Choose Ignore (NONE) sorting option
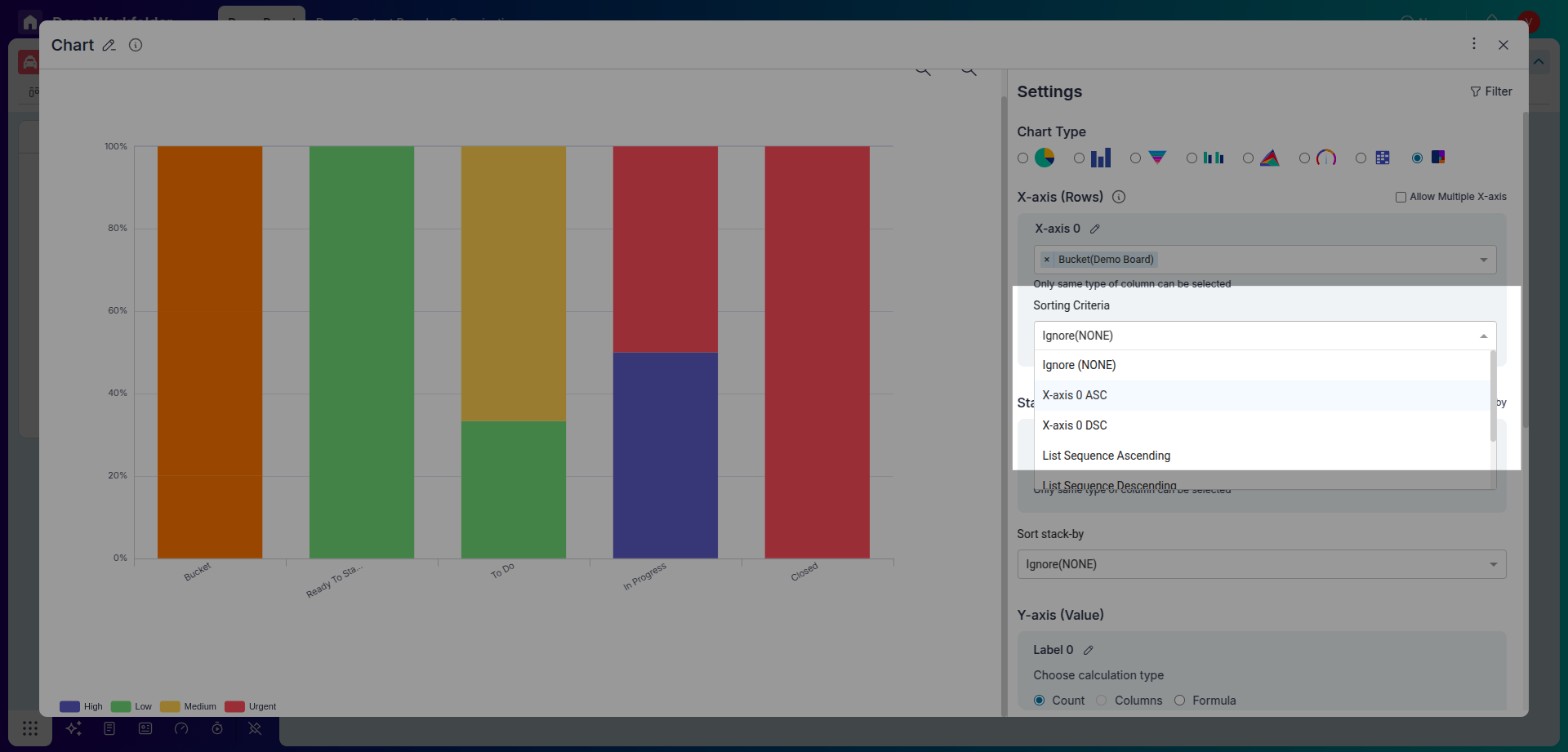This screenshot has height=752, width=1568. (1263, 365)
